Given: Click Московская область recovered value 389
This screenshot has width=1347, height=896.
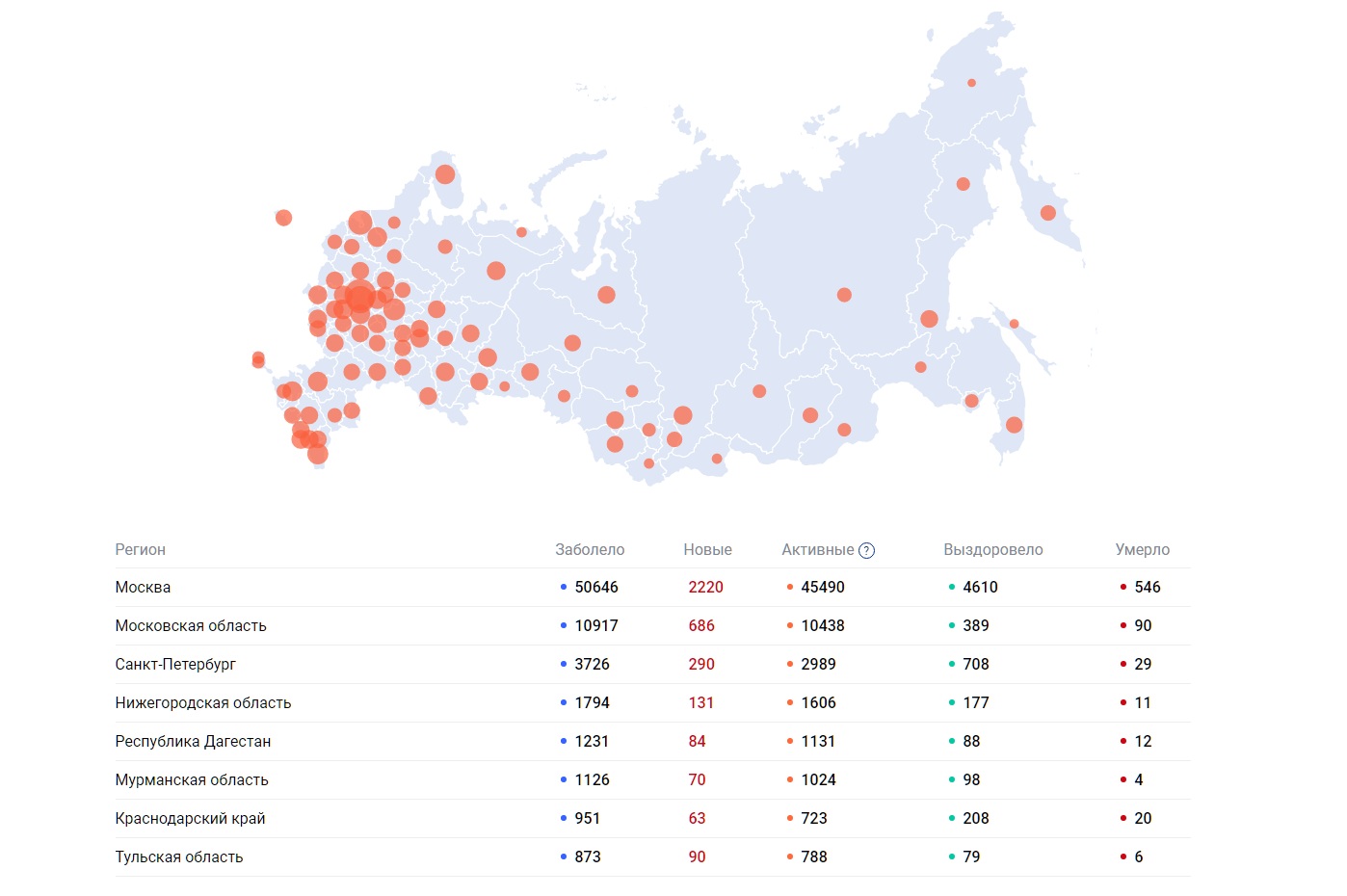Looking at the screenshot, I should coord(976,626).
